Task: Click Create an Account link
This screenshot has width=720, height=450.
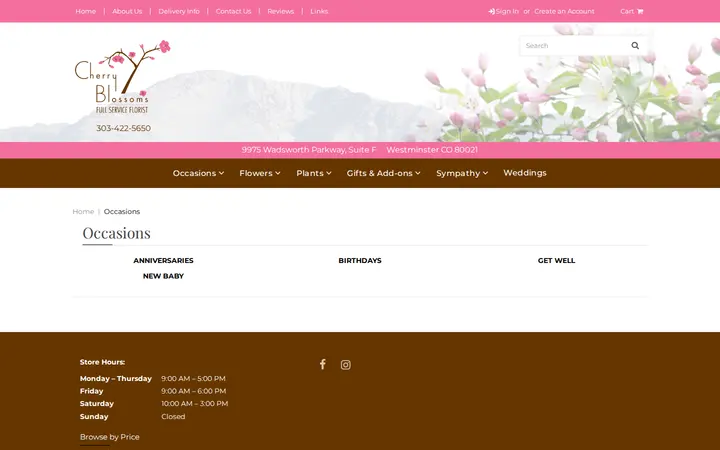Action: pyautogui.click(x=564, y=11)
